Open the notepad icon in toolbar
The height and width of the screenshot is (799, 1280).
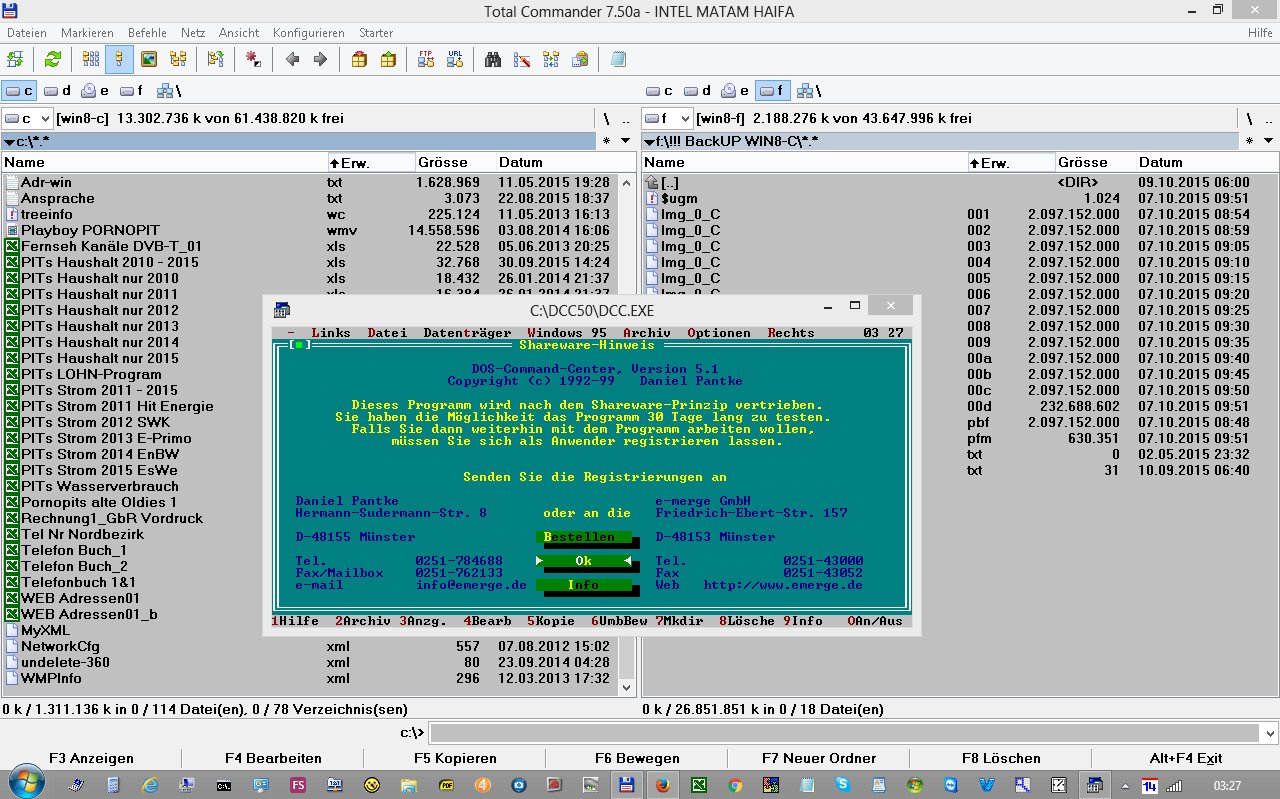pos(618,59)
